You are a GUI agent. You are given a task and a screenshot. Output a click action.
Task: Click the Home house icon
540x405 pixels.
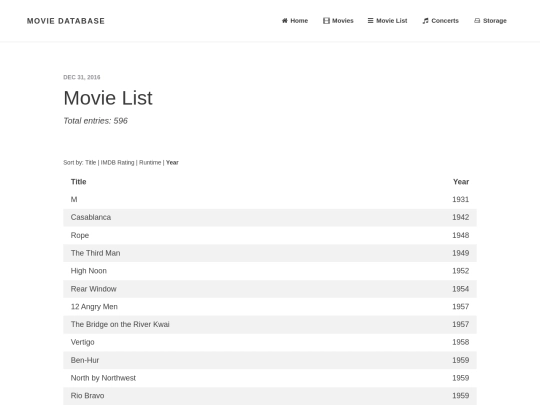tap(284, 21)
